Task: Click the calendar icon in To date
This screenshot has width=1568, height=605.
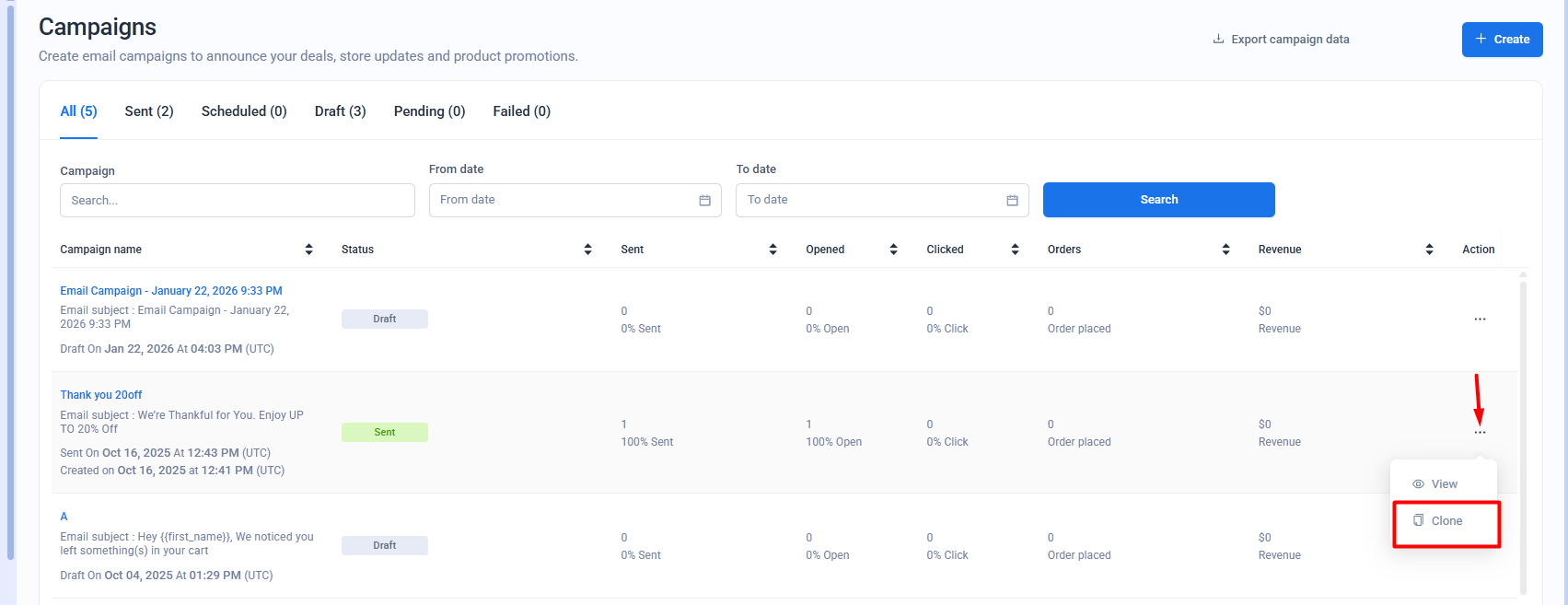Action: click(x=1012, y=201)
